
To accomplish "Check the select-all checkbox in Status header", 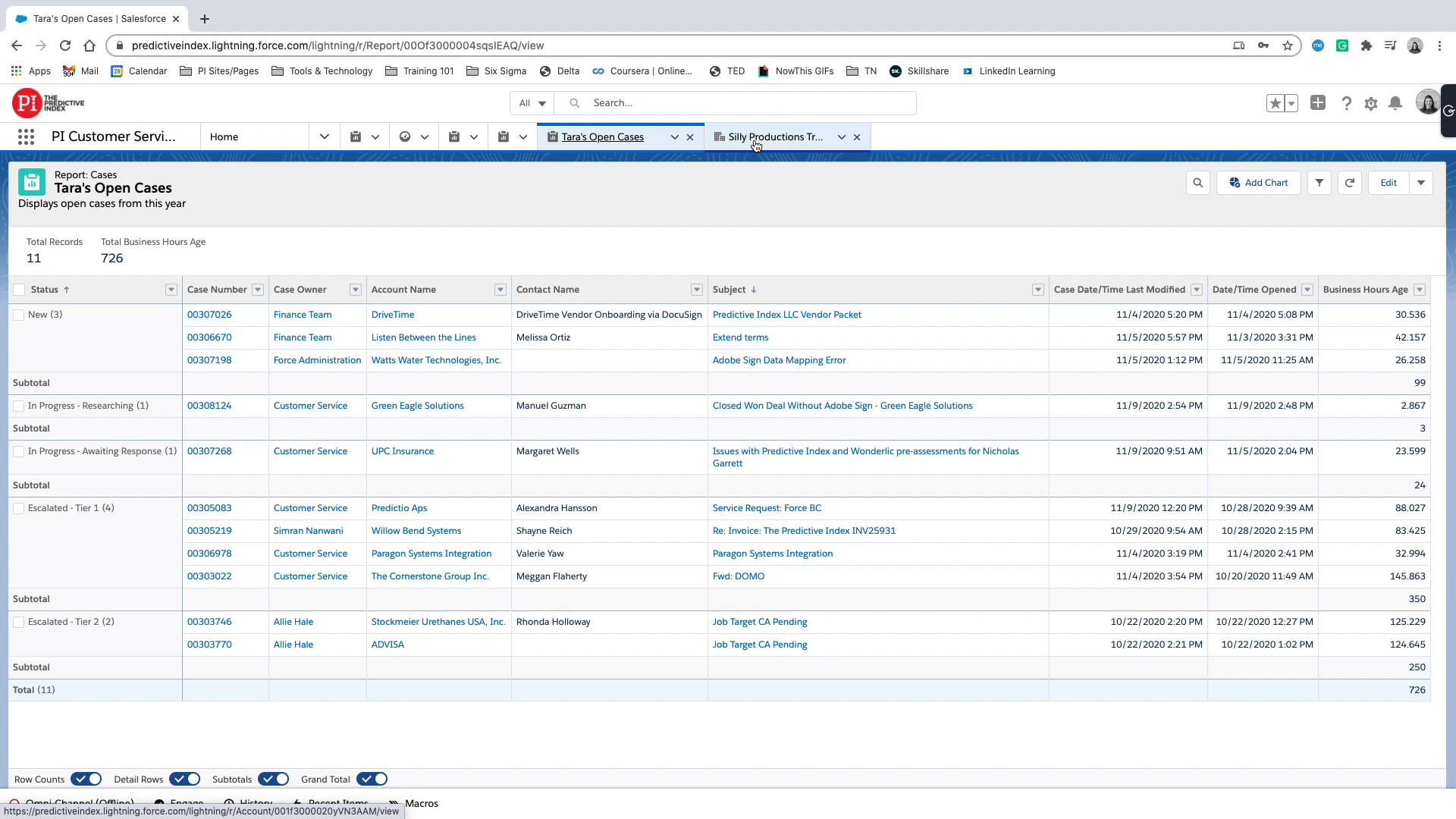I will [x=19, y=290].
